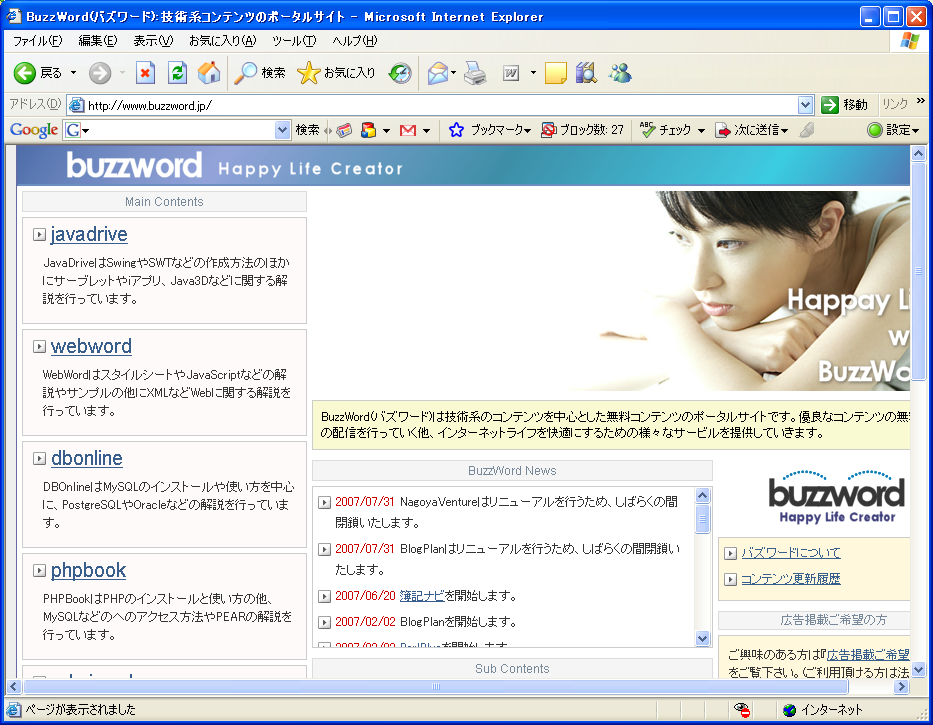
Task: Open Google toolbar Settings (設定) green icon
Action: (x=874, y=130)
